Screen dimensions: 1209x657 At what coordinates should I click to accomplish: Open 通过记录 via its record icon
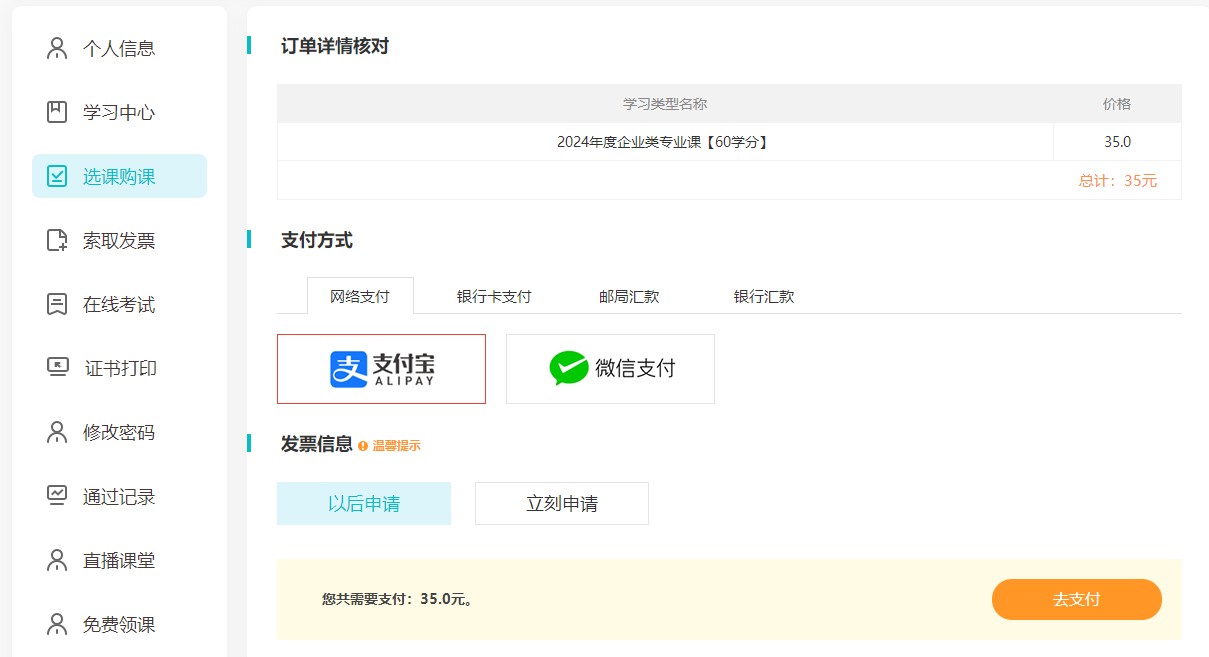click(x=56, y=496)
